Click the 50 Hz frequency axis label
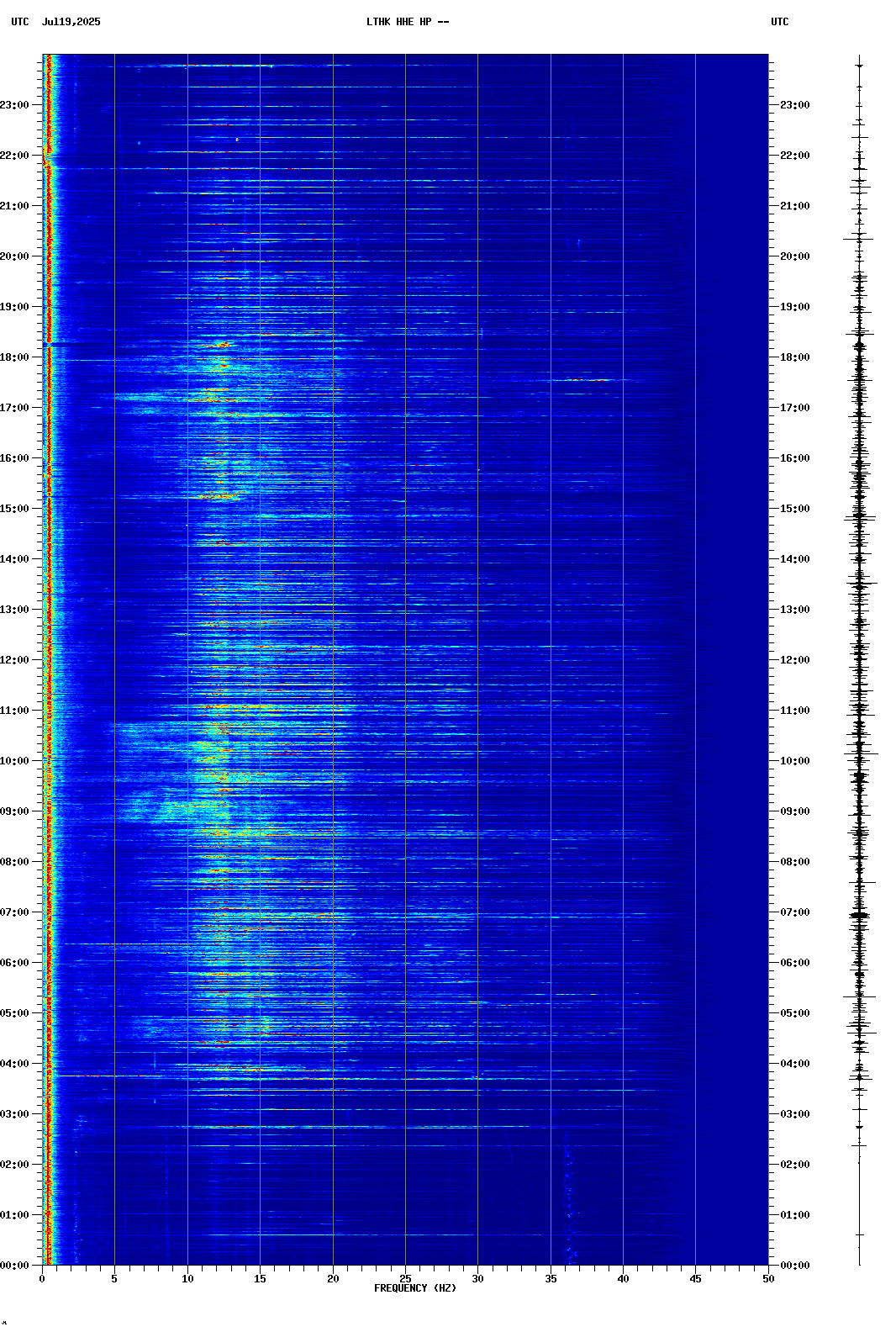This screenshot has height=1332, width=896. pyautogui.click(x=768, y=1279)
